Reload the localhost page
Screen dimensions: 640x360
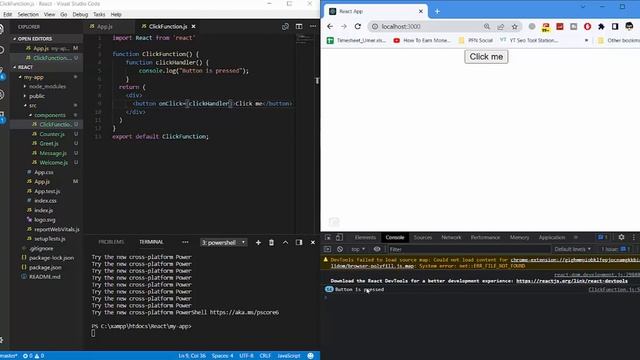[358, 27]
